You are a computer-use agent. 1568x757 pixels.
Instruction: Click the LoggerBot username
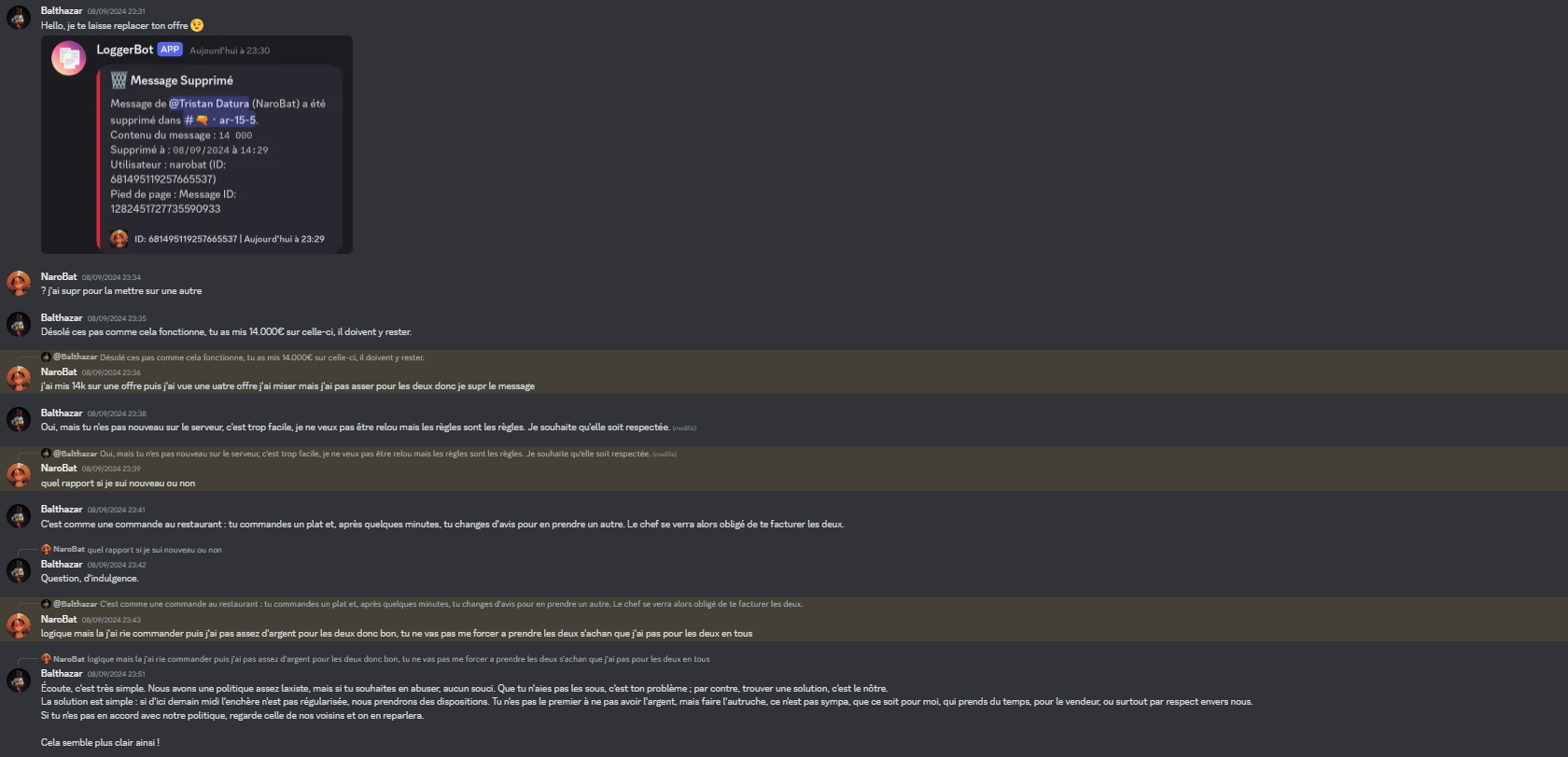coord(124,49)
